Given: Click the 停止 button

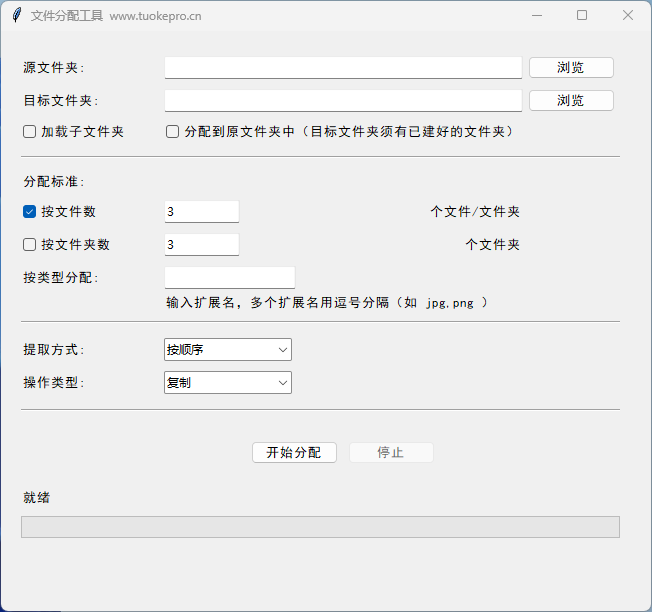Looking at the screenshot, I should 391,453.
